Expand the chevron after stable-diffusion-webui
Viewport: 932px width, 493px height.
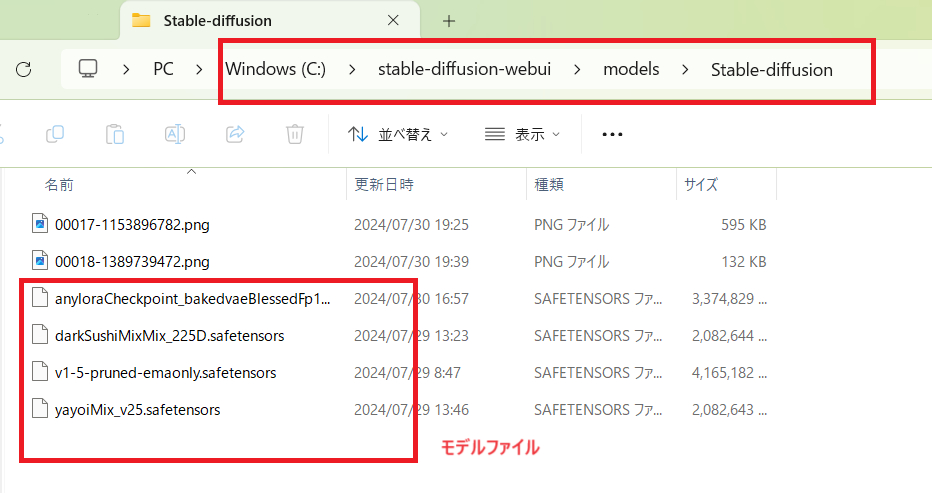click(577, 70)
